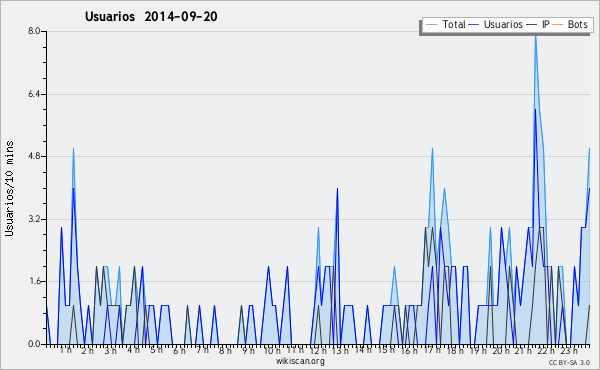Click the 8.0 value on the y-axis
Viewport: 600px width, 370px height.
tap(34, 31)
